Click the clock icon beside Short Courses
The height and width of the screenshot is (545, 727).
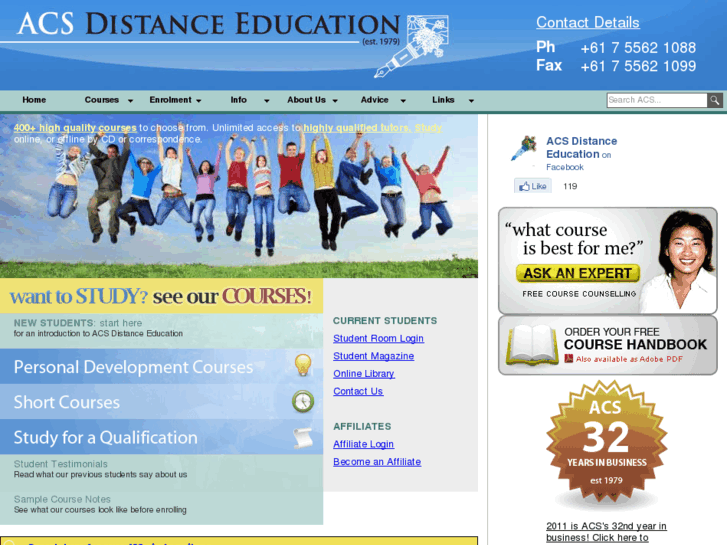click(303, 401)
